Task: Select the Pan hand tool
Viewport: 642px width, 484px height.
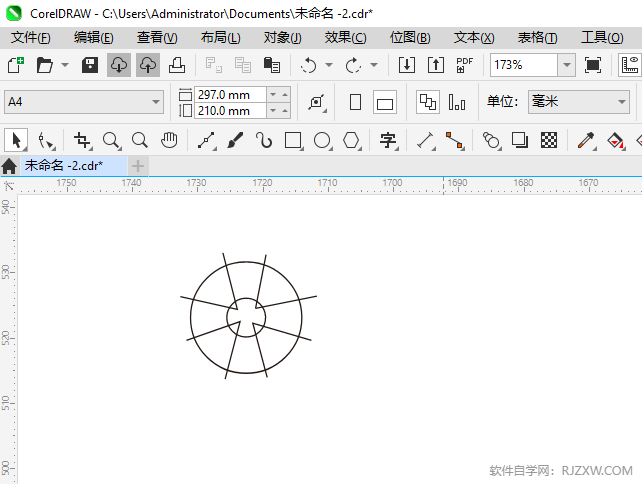Action: pyautogui.click(x=169, y=140)
